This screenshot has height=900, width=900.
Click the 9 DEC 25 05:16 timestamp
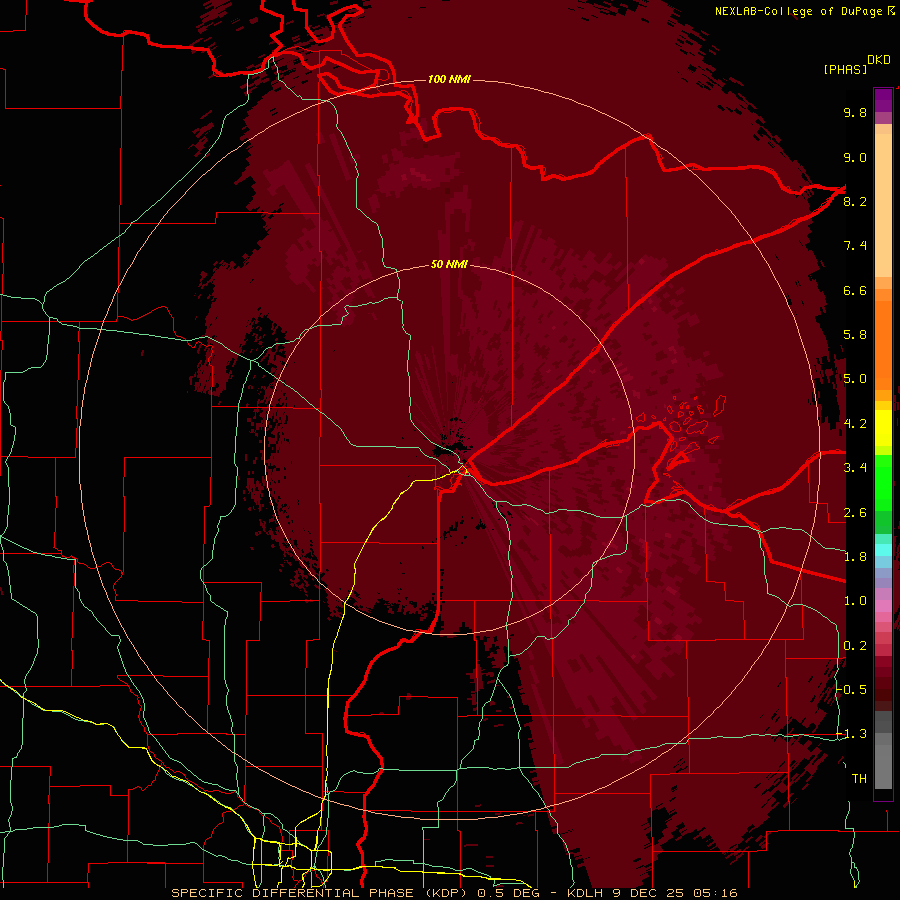pos(674,893)
